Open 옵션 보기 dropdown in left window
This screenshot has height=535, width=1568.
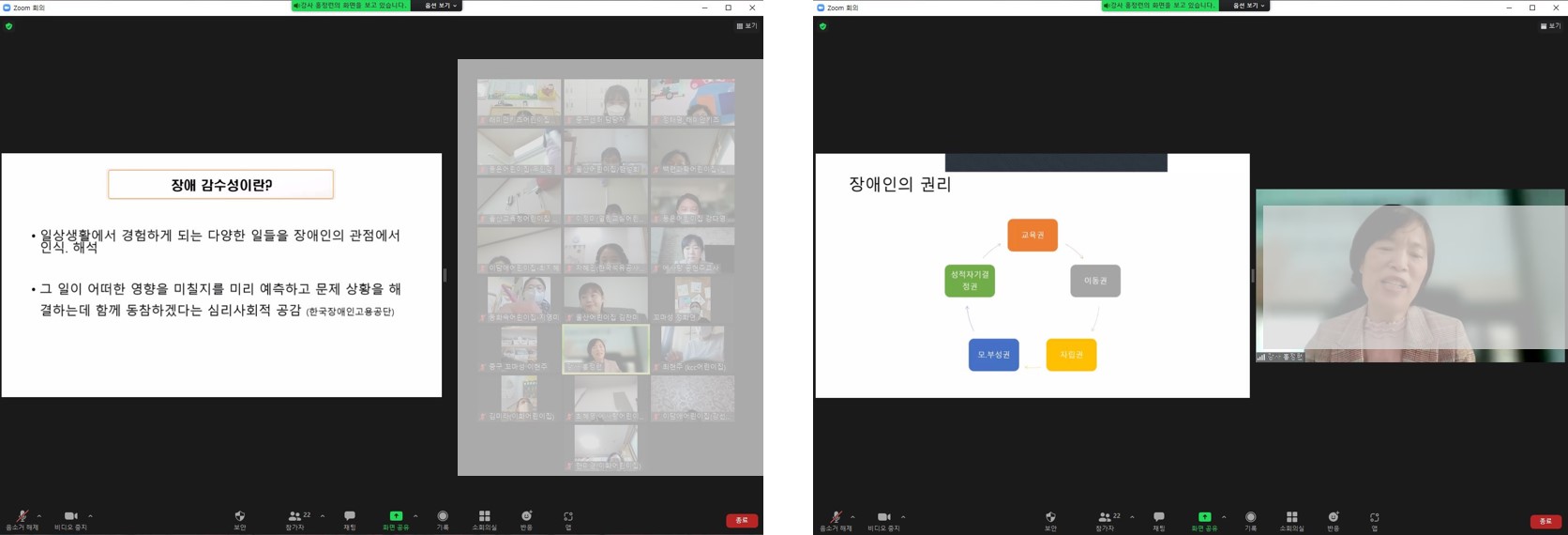point(441,6)
